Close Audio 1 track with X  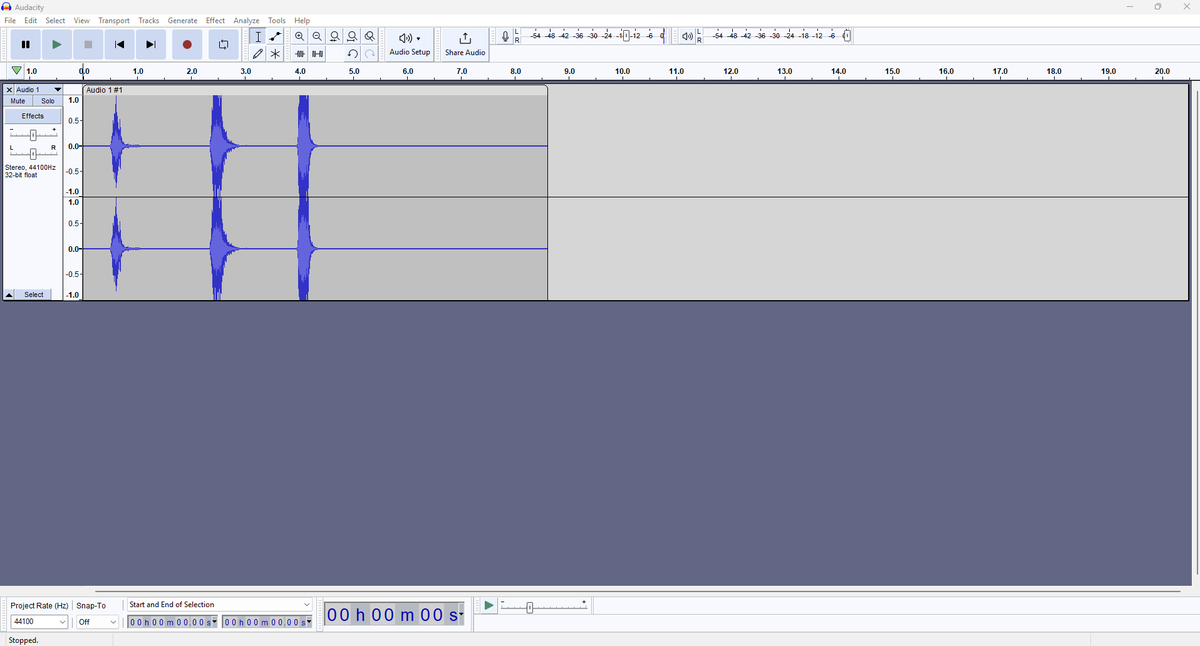[9, 90]
